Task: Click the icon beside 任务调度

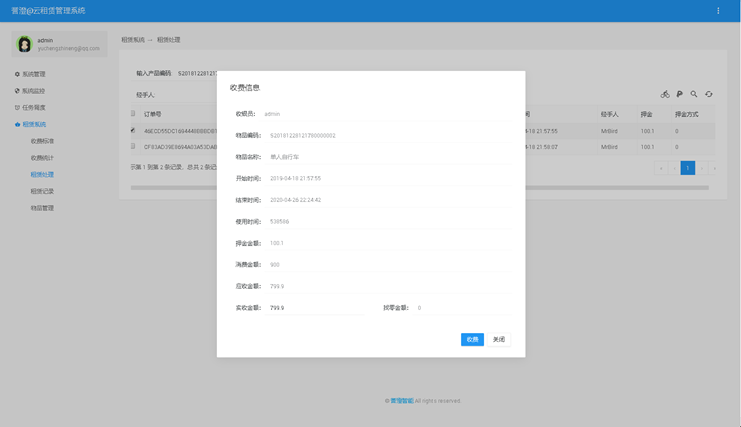Action: pos(17,107)
